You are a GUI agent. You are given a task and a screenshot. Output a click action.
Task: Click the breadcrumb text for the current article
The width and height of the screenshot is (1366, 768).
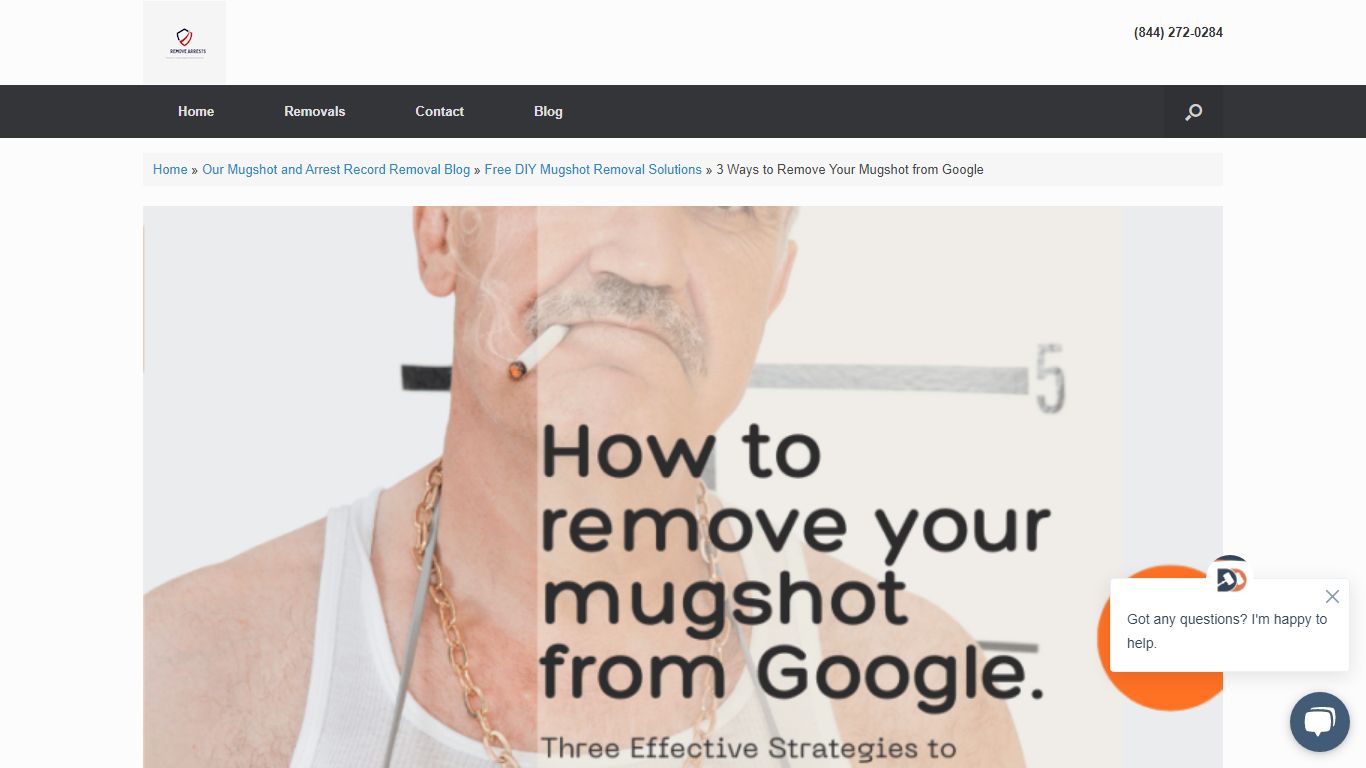tap(849, 169)
